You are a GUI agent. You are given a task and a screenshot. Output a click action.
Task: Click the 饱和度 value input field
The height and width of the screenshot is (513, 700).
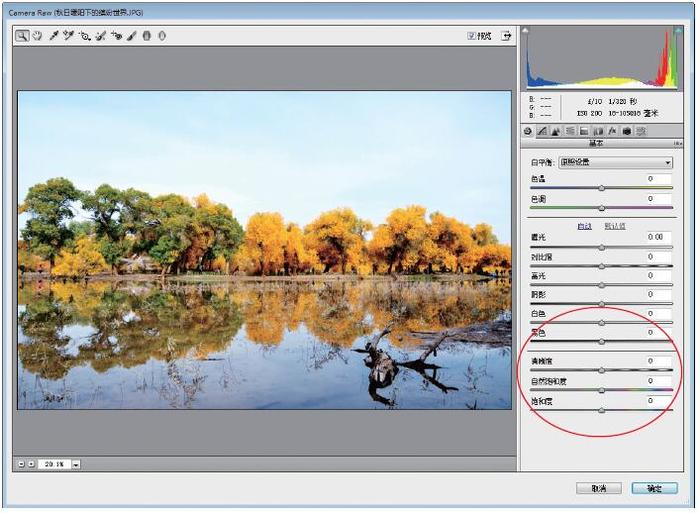point(657,401)
